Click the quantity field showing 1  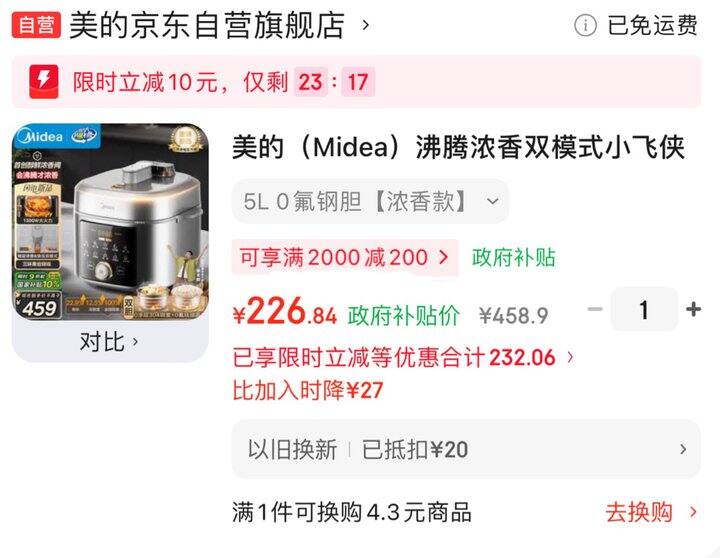coord(644,310)
